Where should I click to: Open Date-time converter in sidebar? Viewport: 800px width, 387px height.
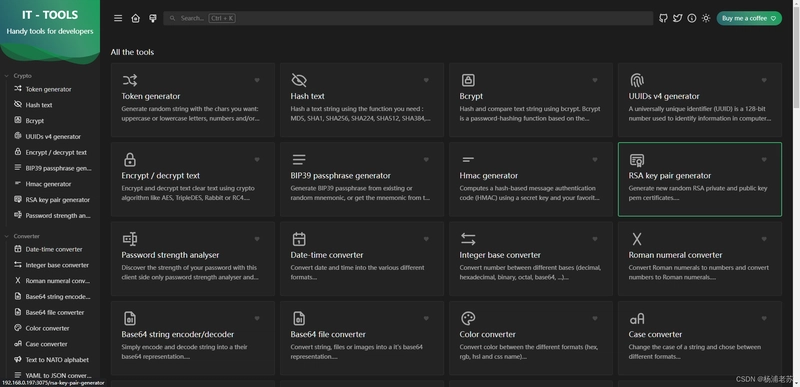pos(54,249)
